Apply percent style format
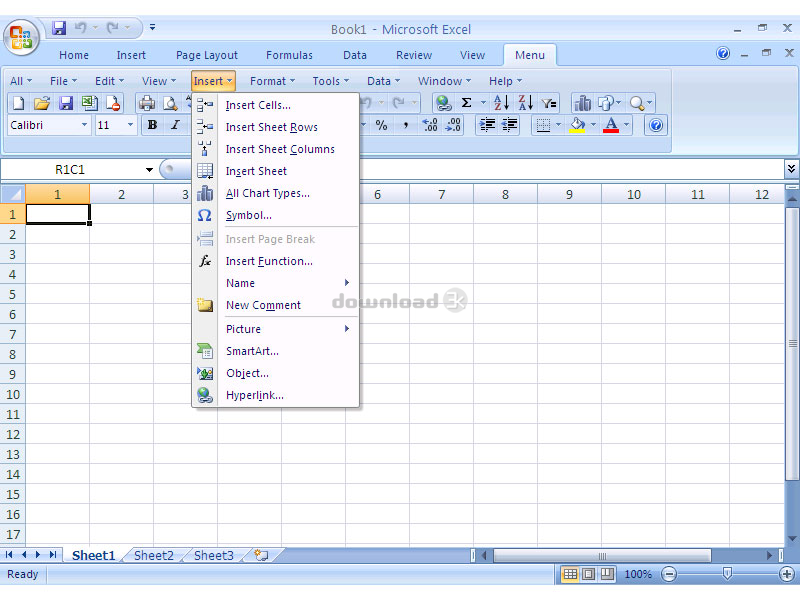Viewport: 800px width, 600px height. coord(381,125)
